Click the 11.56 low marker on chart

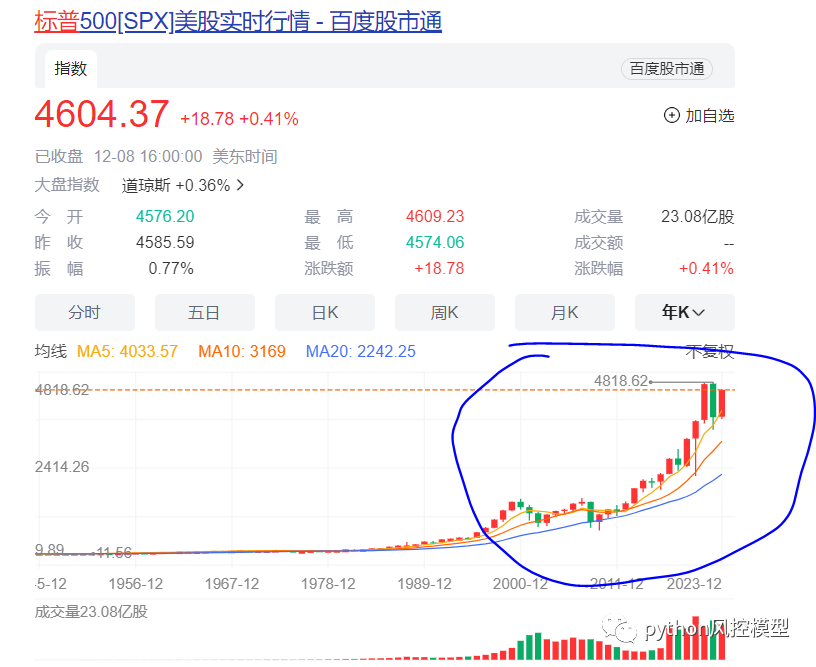tap(114, 553)
